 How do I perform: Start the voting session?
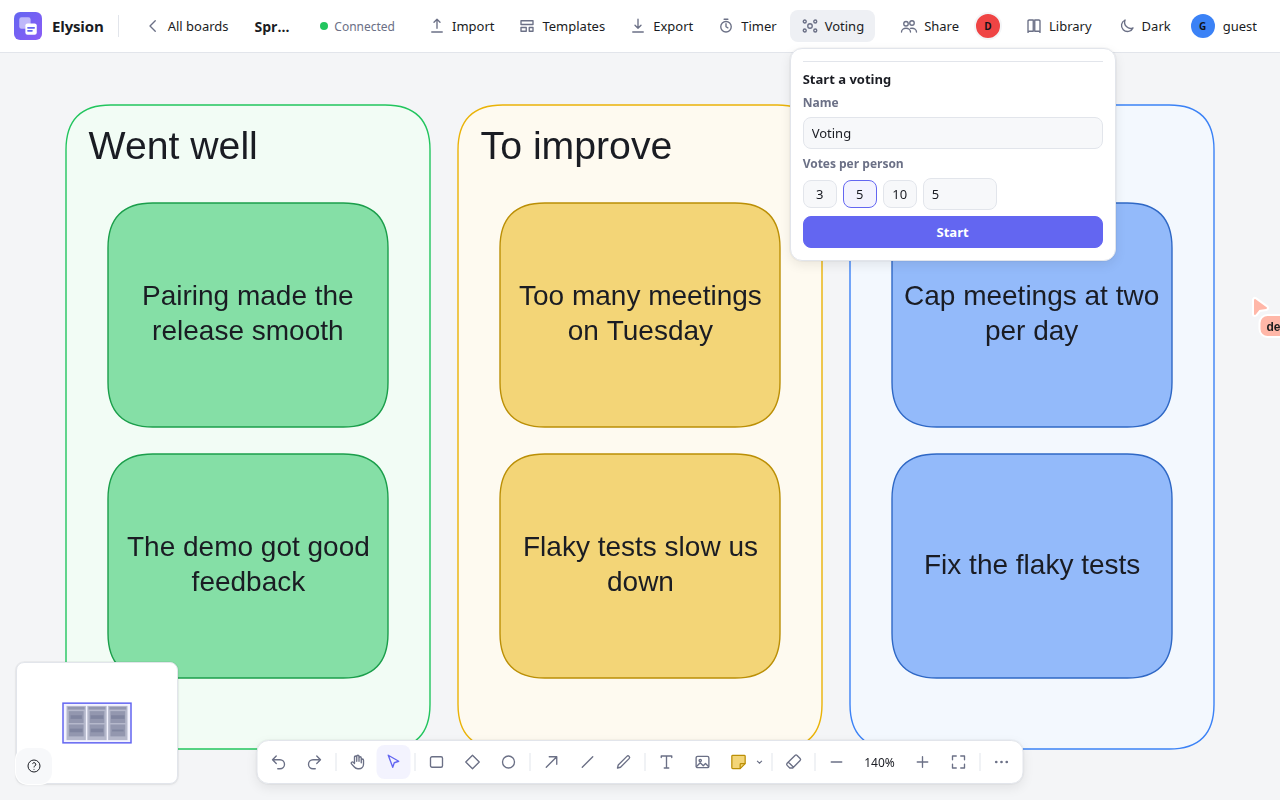pyautogui.click(x=952, y=232)
